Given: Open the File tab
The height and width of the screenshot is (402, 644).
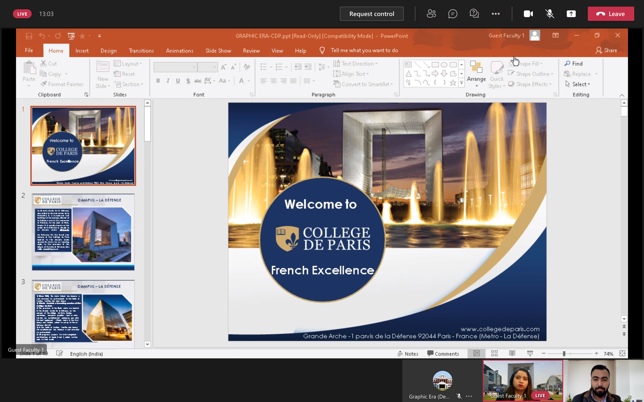Looking at the screenshot, I should tap(29, 51).
